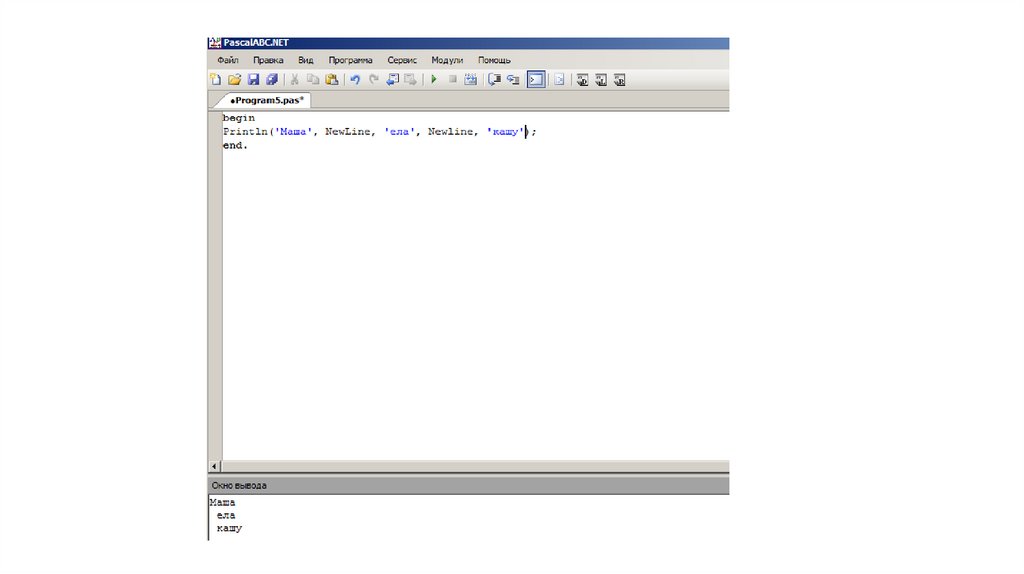Open file using the folder icon
Screen dimensions: 1024x574
(x=234, y=80)
